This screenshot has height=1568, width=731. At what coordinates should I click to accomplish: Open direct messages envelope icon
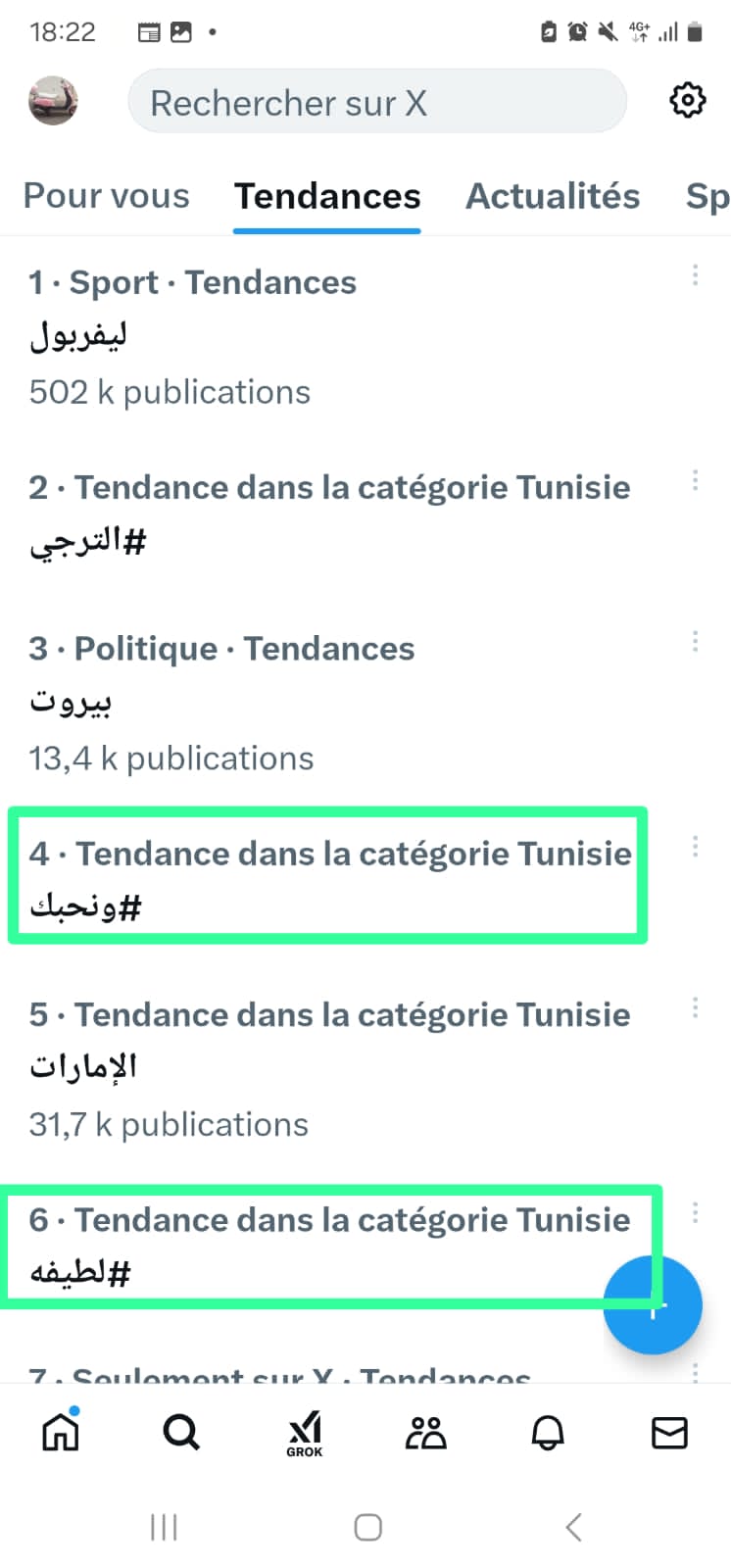pos(669,1433)
